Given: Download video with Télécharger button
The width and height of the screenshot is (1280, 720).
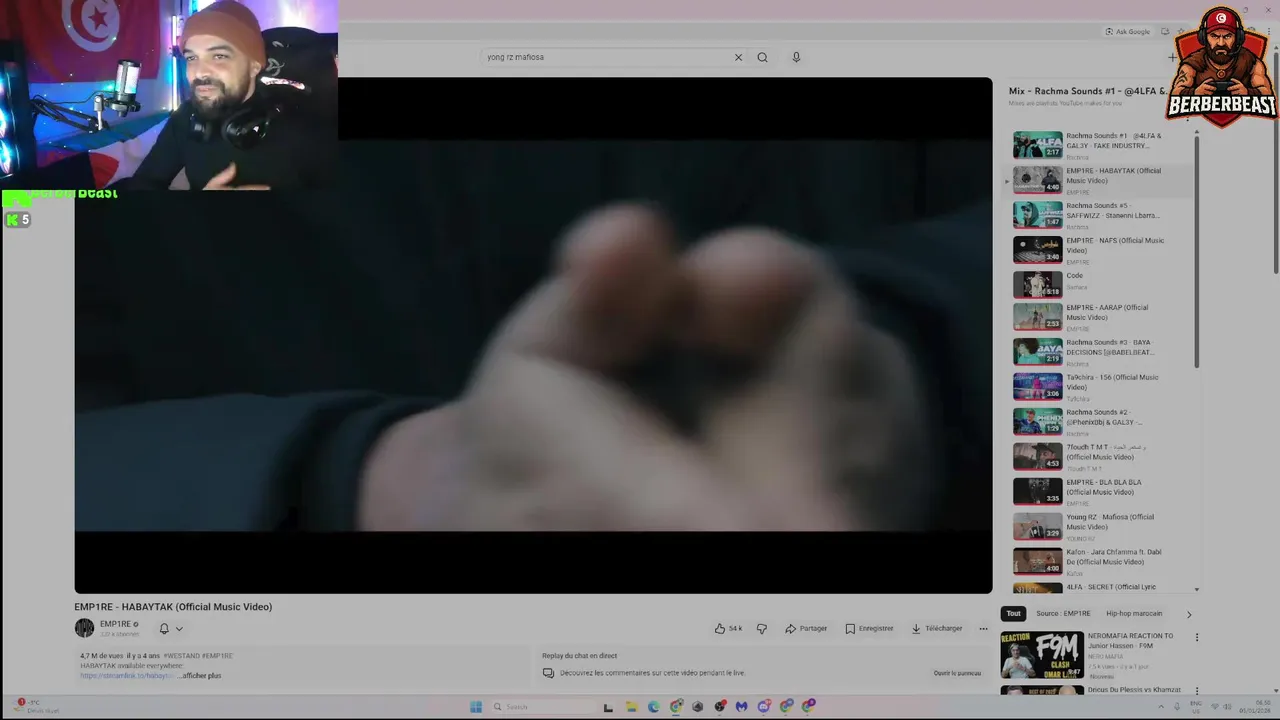Looking at the screenshot, I should point(937,629).
